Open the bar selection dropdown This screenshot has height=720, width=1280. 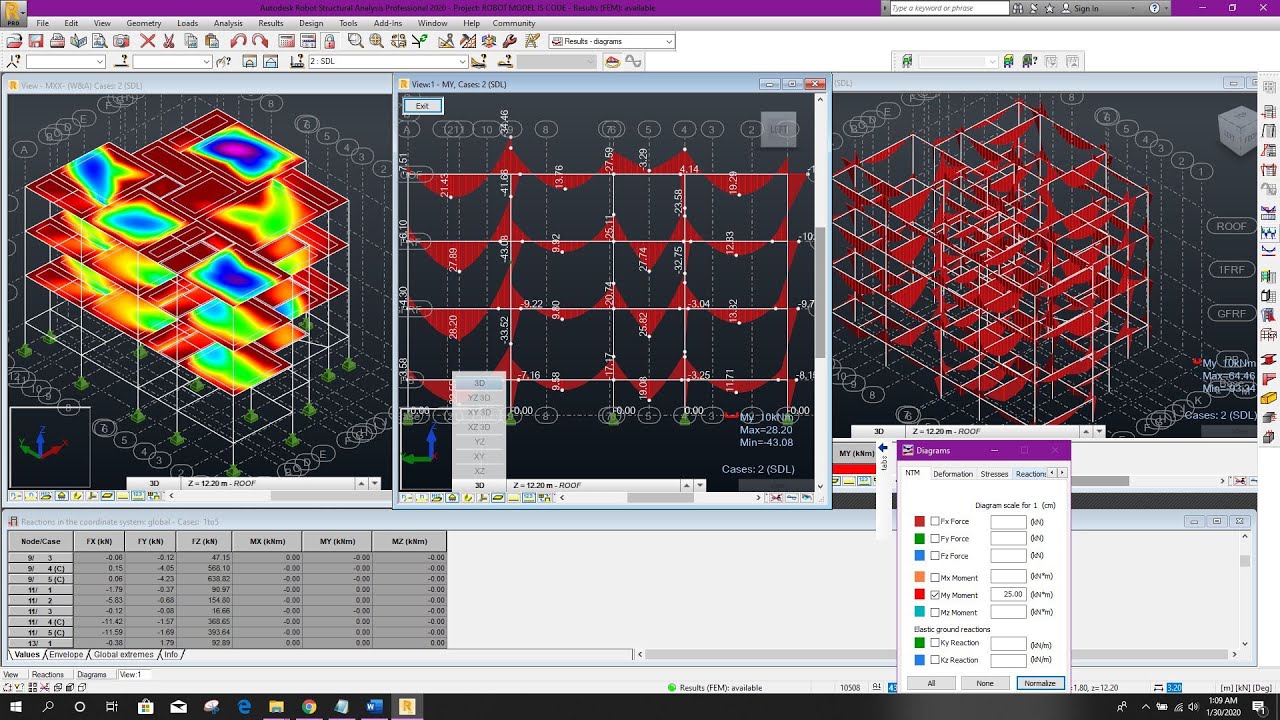207,61
